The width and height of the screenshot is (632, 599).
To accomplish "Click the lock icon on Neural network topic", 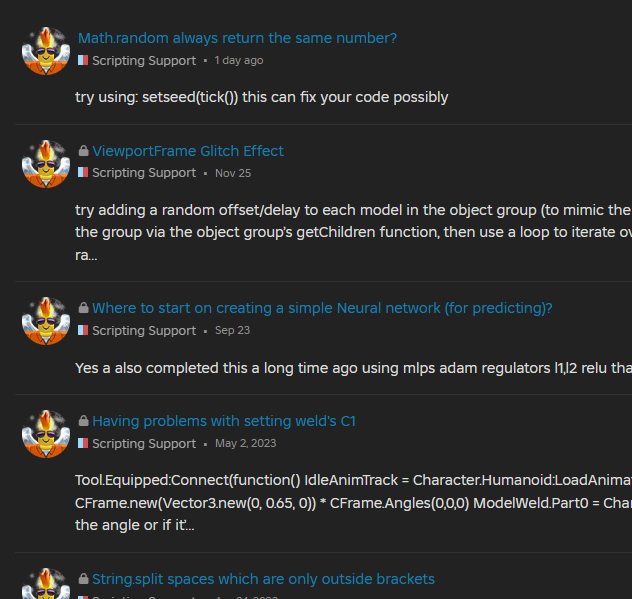I will click(x=83, y=308).
